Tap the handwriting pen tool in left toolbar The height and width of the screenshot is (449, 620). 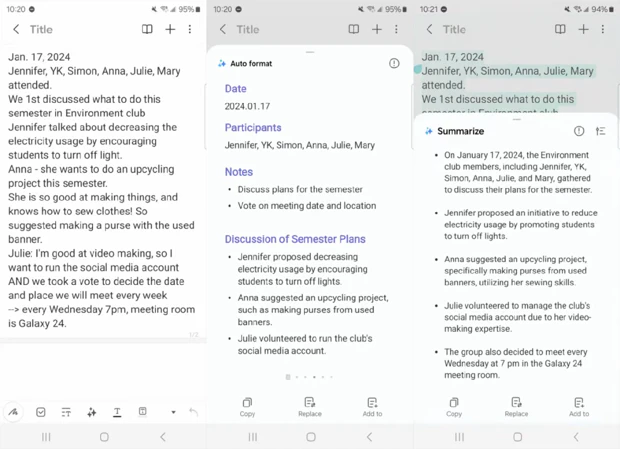click(14, 412)
